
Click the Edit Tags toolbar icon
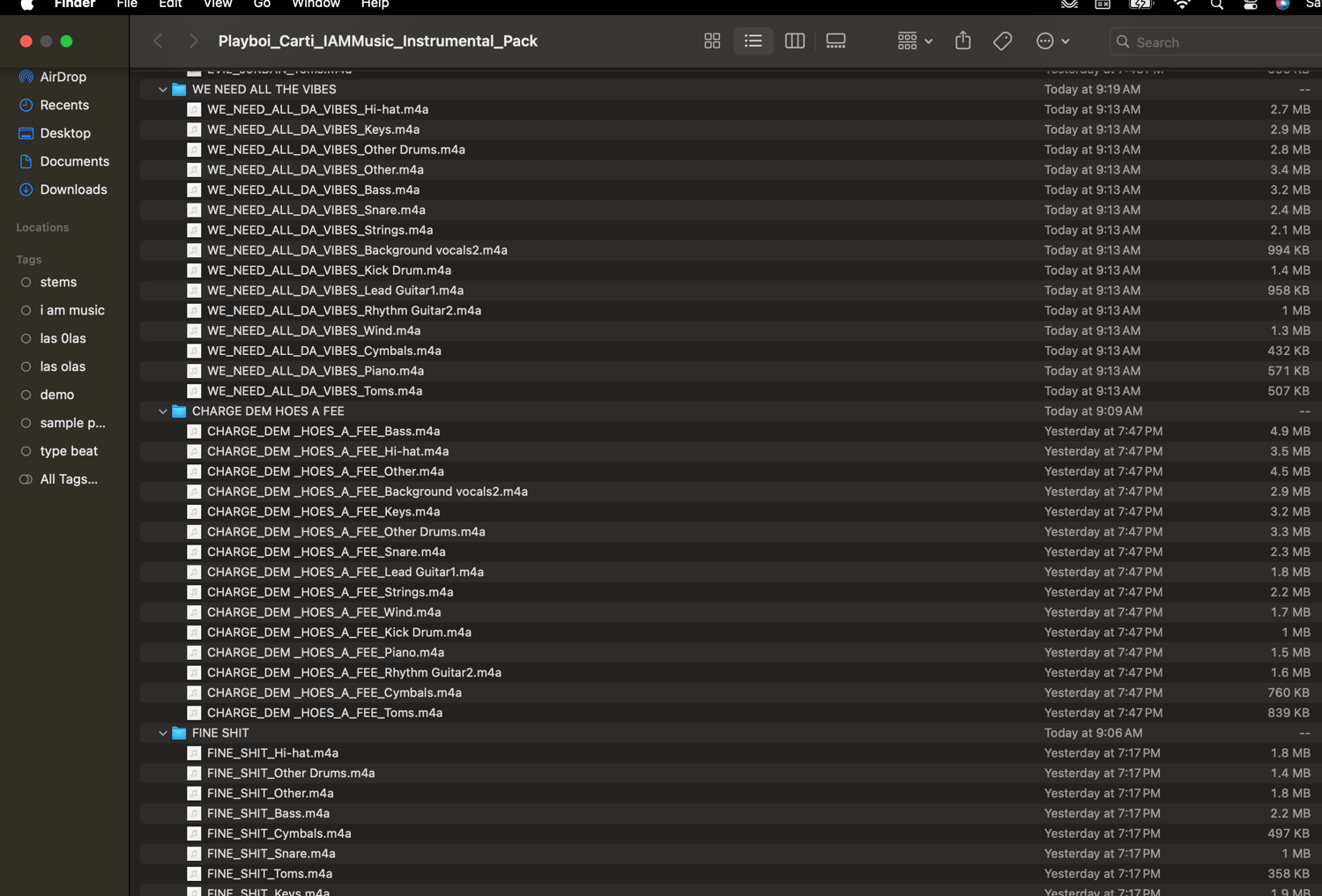(x=1002, y=41)
